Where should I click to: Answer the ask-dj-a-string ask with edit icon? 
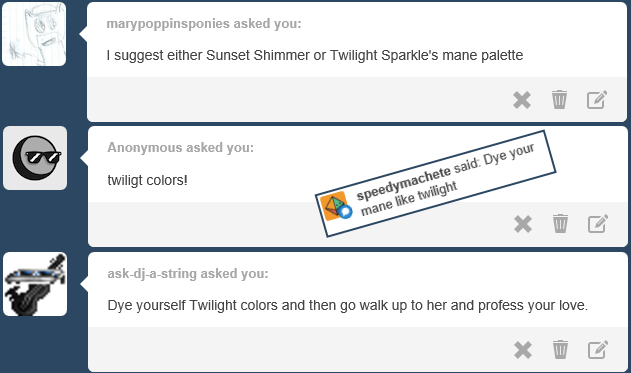(598, 349)
